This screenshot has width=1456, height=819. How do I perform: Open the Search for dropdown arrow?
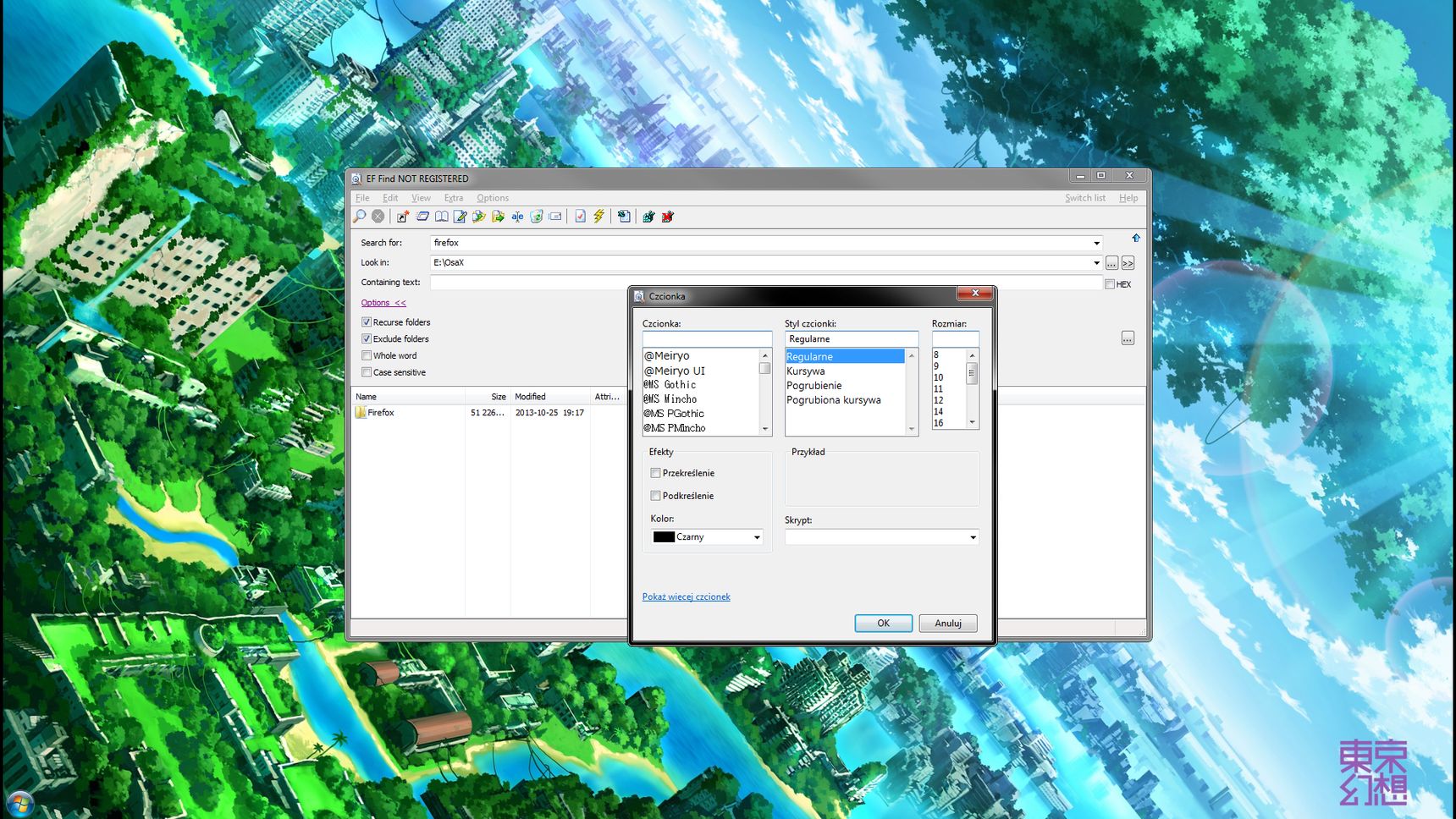pos(1096,243)
